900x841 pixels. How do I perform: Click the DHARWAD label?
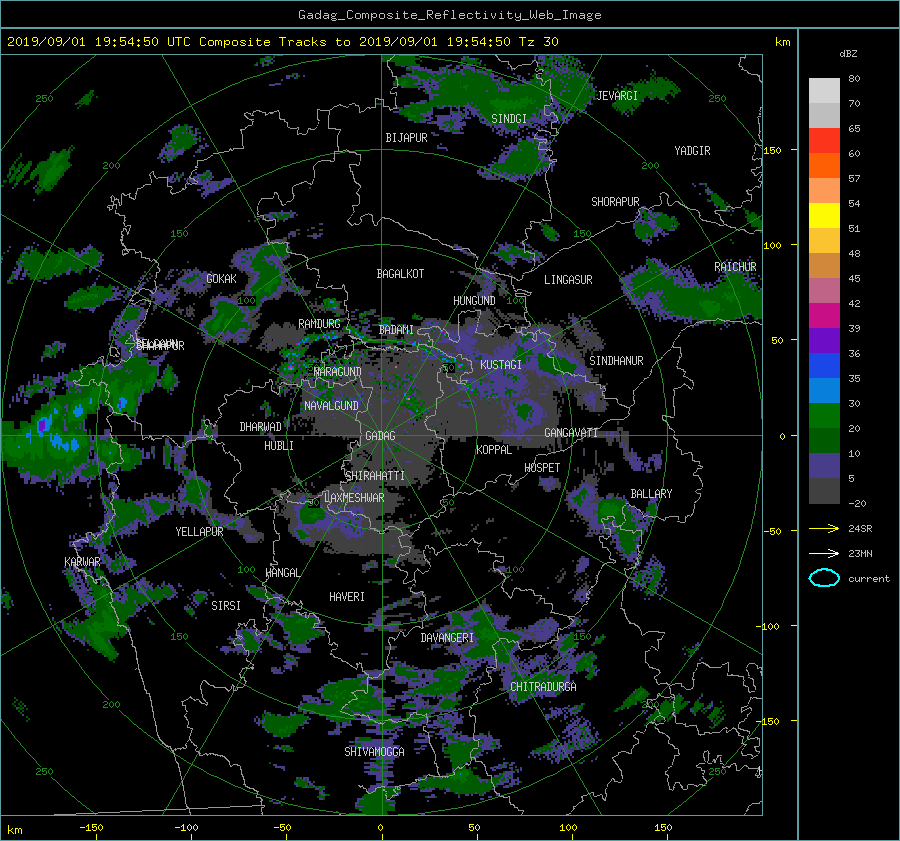(261, 427)
